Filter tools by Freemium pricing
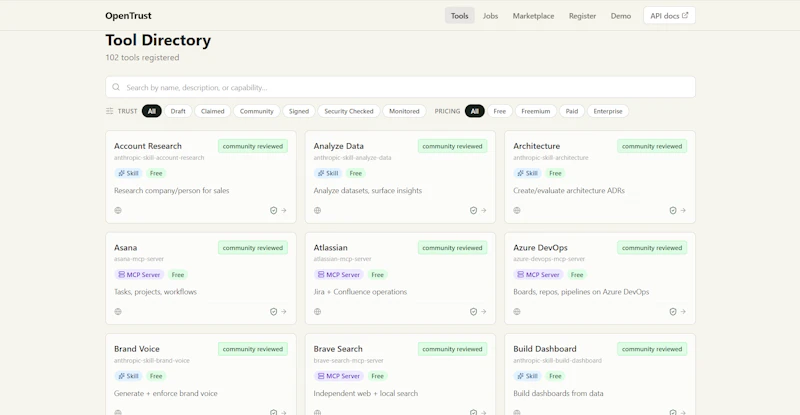This screenshot has width=800, height=415. point(536,111)
